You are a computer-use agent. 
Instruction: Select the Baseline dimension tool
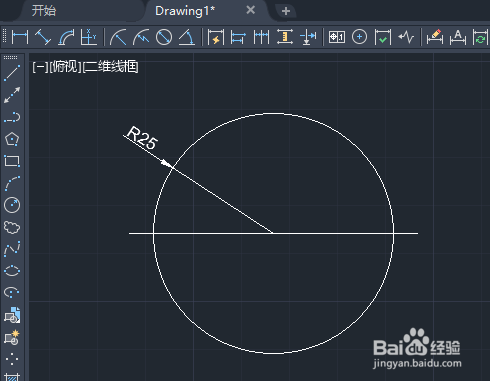pyautogui.click(x=238, y=37)
